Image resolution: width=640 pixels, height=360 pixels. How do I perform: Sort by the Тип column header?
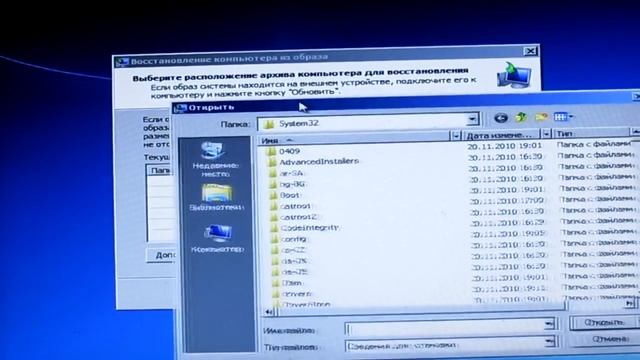[591, 133]
